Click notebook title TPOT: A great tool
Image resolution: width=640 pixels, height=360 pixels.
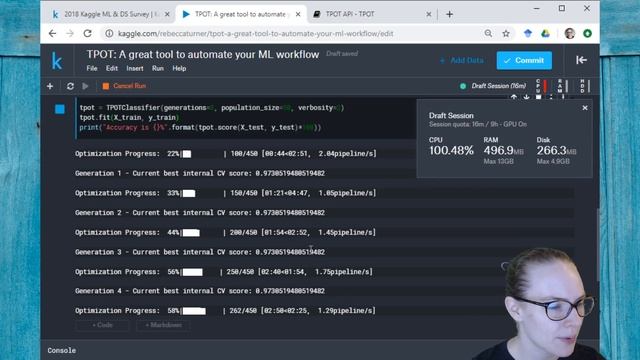(x=202, y=55)
